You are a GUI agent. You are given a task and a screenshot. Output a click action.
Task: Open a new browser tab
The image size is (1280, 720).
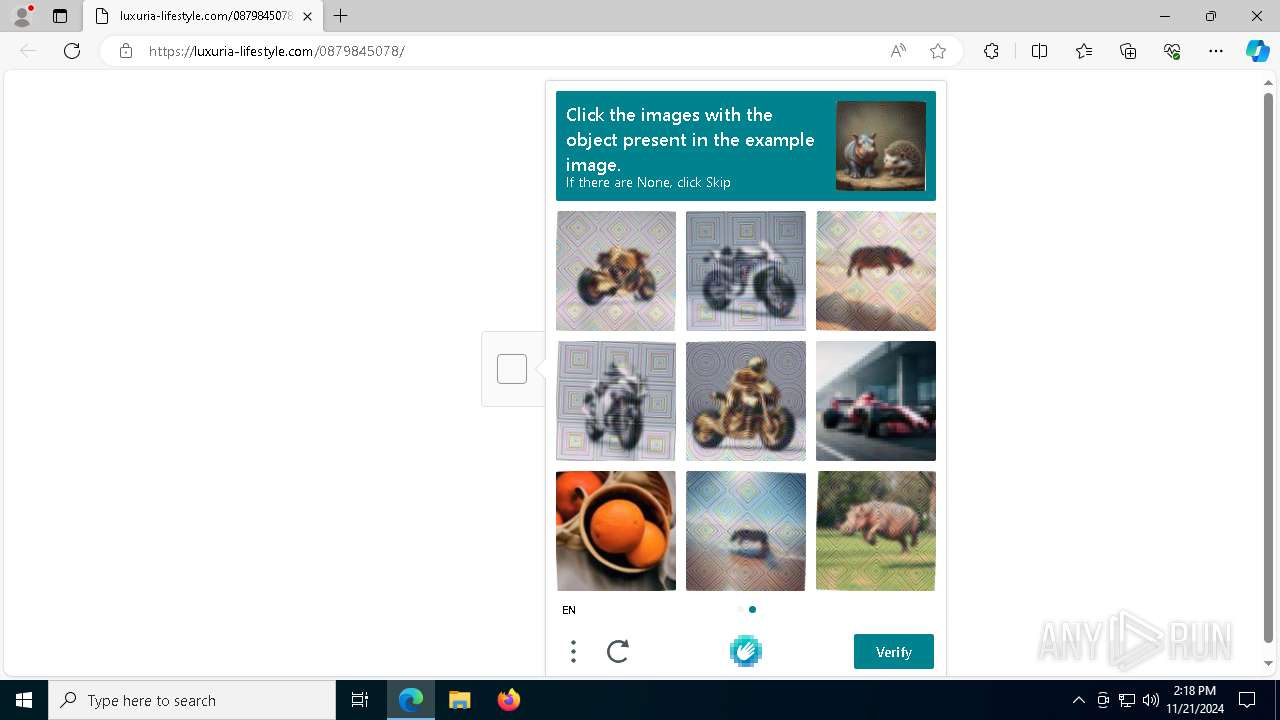pos(341,16)
